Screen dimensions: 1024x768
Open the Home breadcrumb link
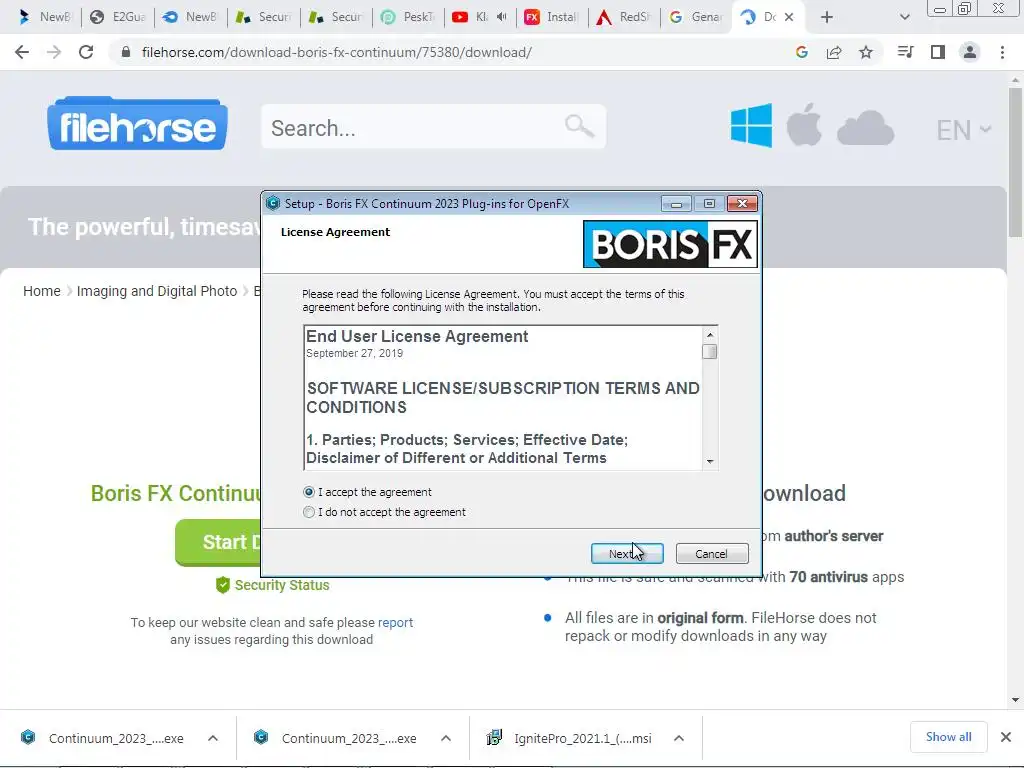pos(42,291)
